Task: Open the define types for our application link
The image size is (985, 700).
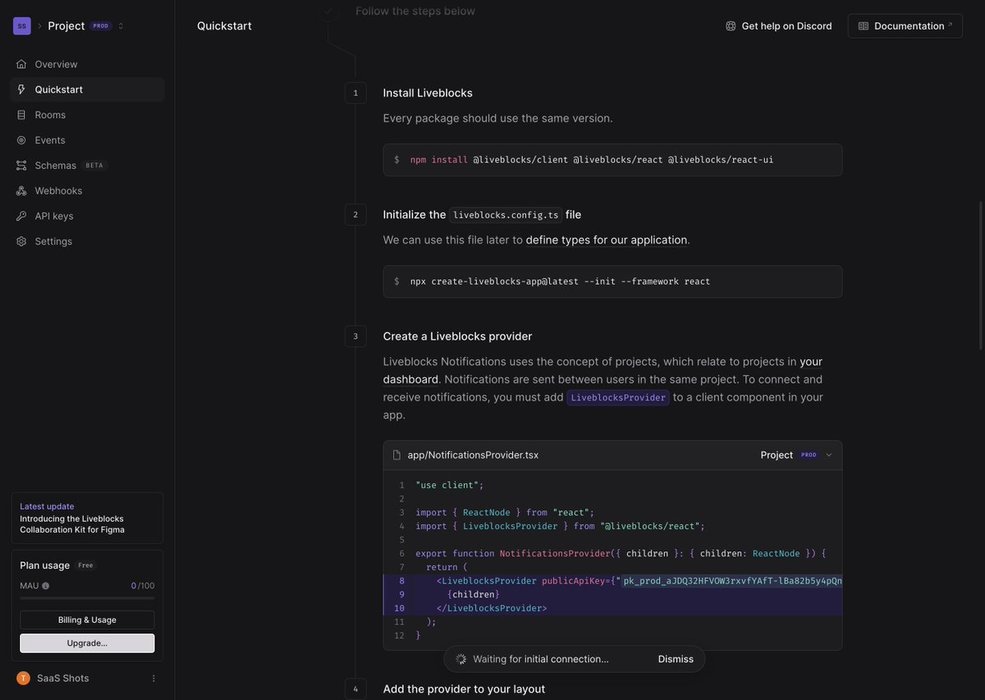Action: click(x=606, y=240)
